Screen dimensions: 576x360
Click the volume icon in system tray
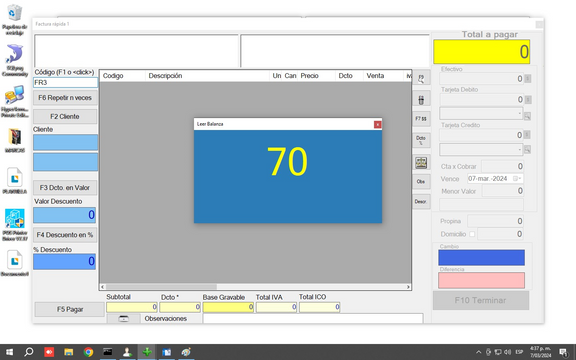pos(507,352)
